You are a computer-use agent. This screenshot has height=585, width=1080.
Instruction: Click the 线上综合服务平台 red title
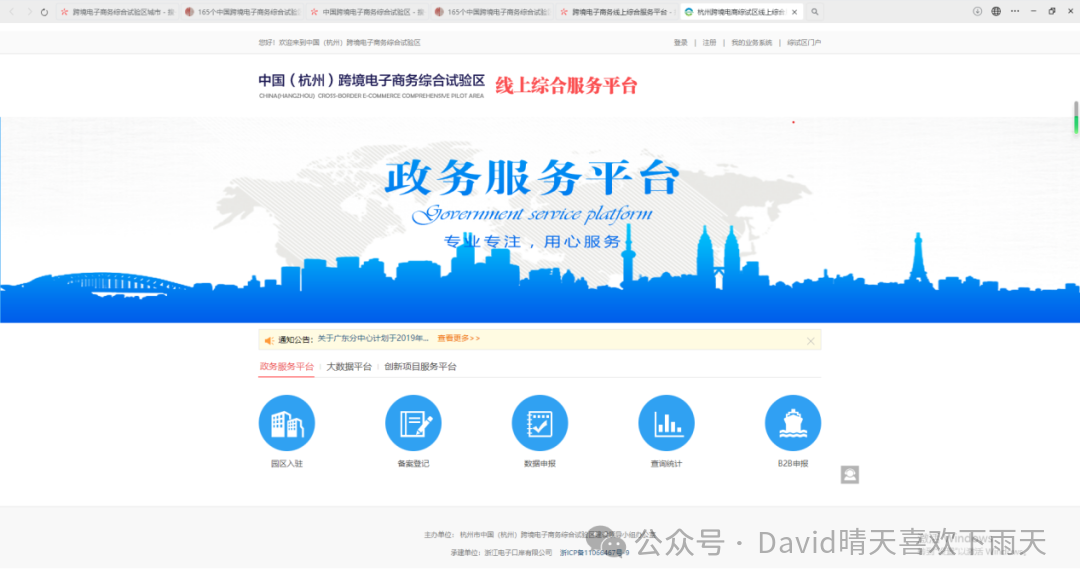coord(566,85)
